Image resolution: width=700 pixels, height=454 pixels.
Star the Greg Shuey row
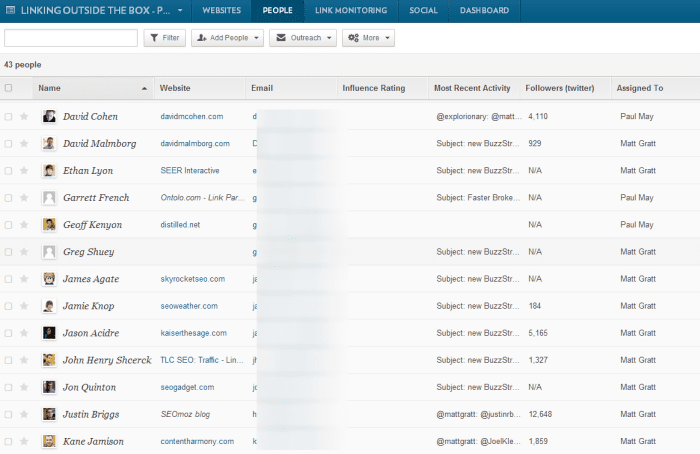(24, 252)
